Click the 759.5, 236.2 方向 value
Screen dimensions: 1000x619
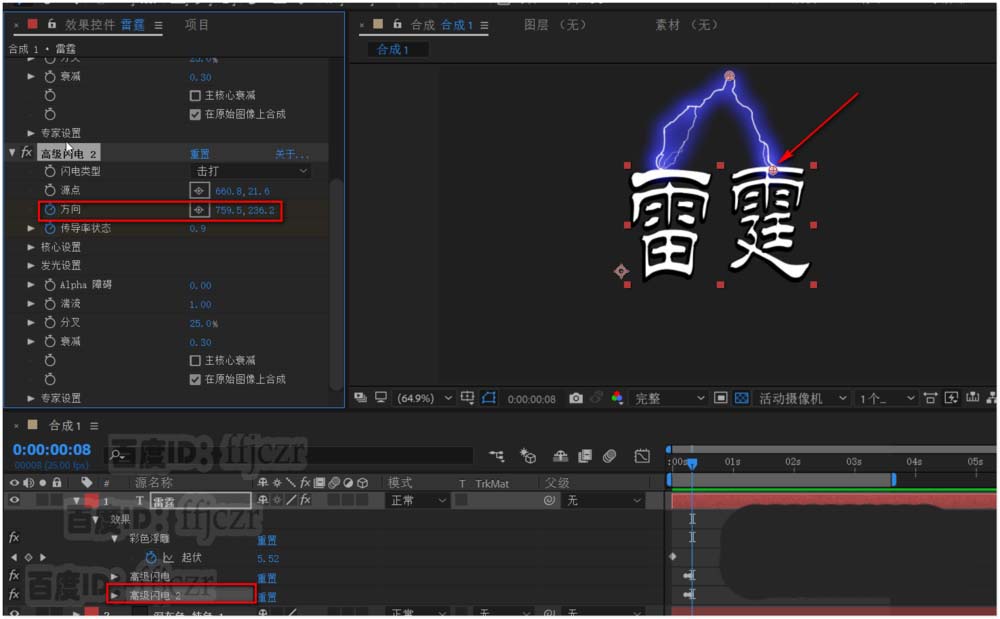tap(245, 210)
